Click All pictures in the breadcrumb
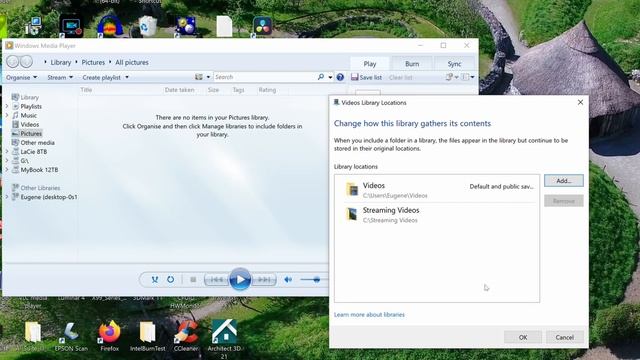Viewport: 640px width, 360px height. (132, 62)
